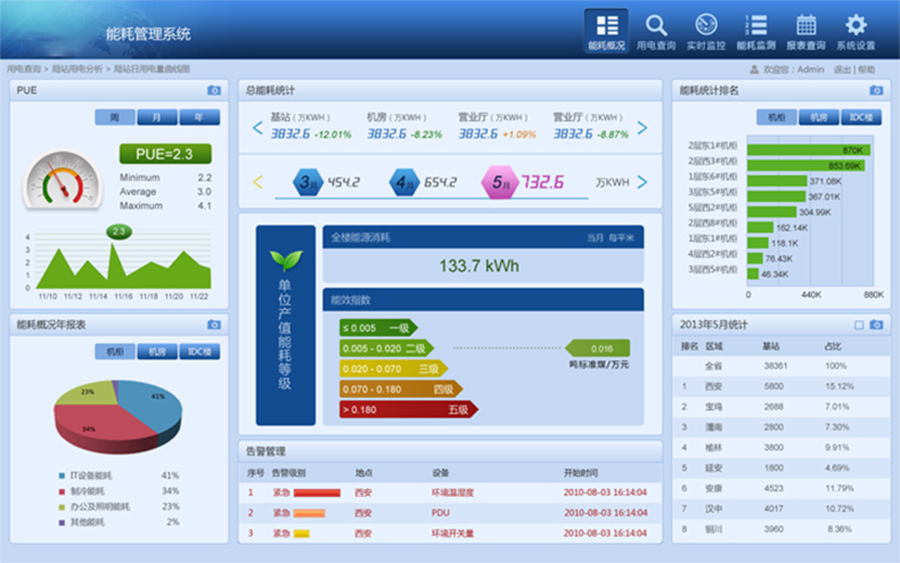Click camera icon in 能耗概况年报表 panel header
Screen dimensions: 900x563
[214, 325]
